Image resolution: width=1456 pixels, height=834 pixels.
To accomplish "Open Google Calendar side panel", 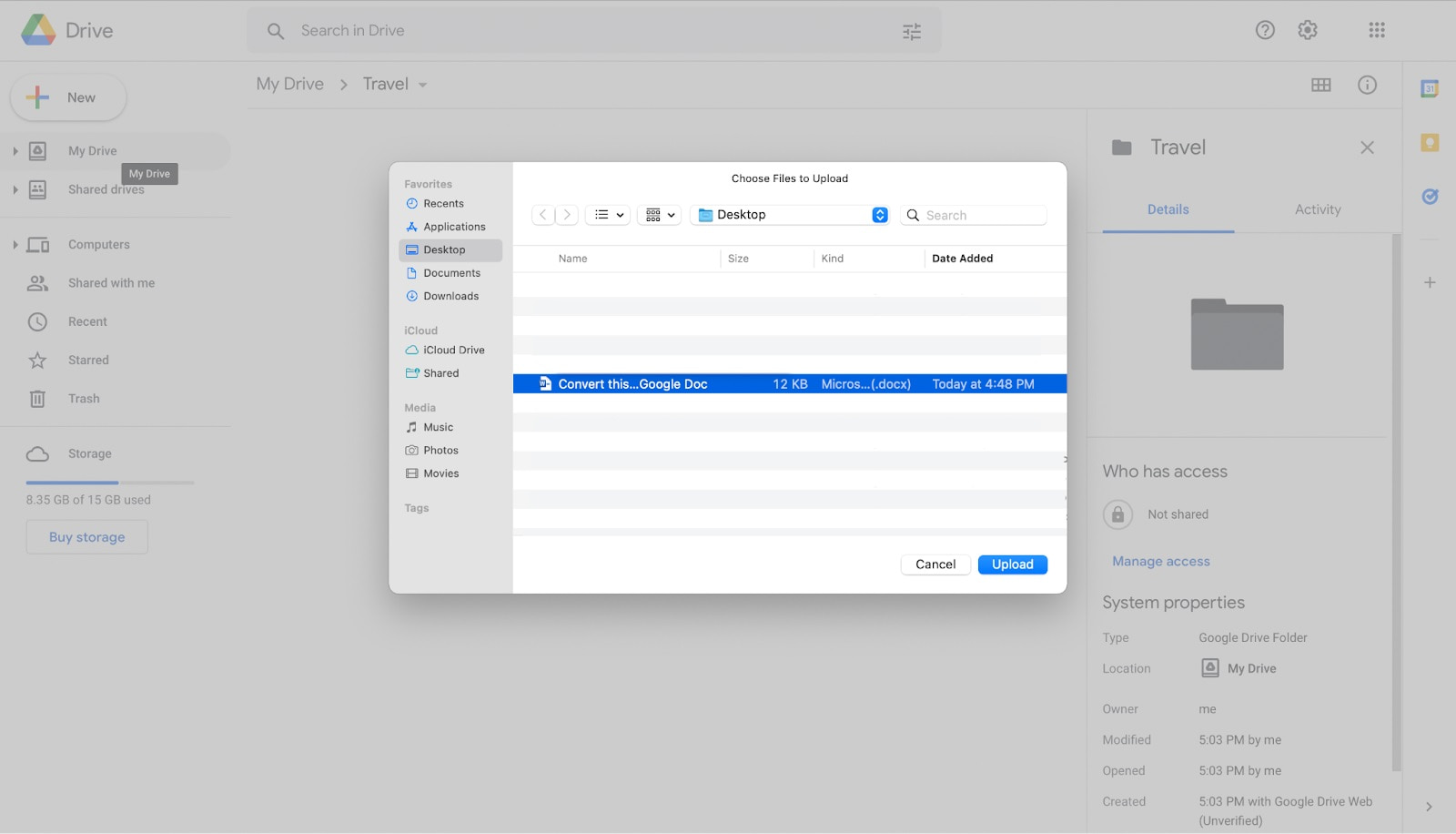I will tap(1430, 88).
